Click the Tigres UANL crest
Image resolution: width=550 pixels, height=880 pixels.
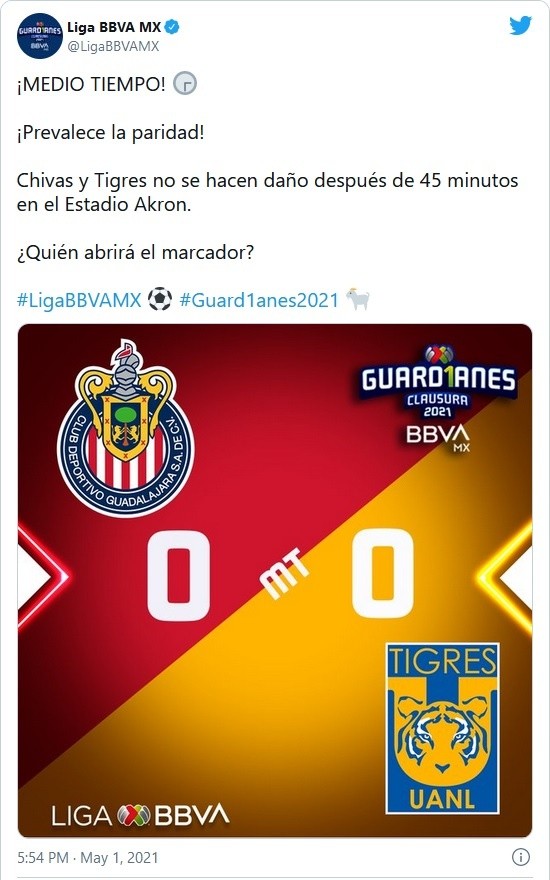pyautogui.click(x=442, y=728)
